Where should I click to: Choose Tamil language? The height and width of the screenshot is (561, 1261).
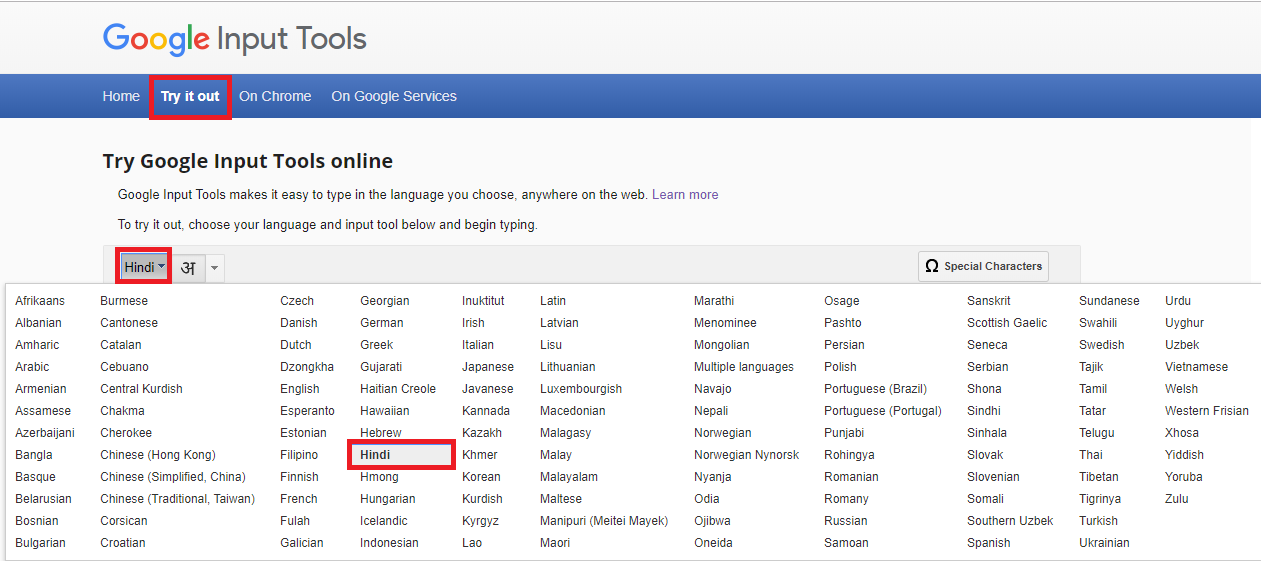click(1093, 388)
